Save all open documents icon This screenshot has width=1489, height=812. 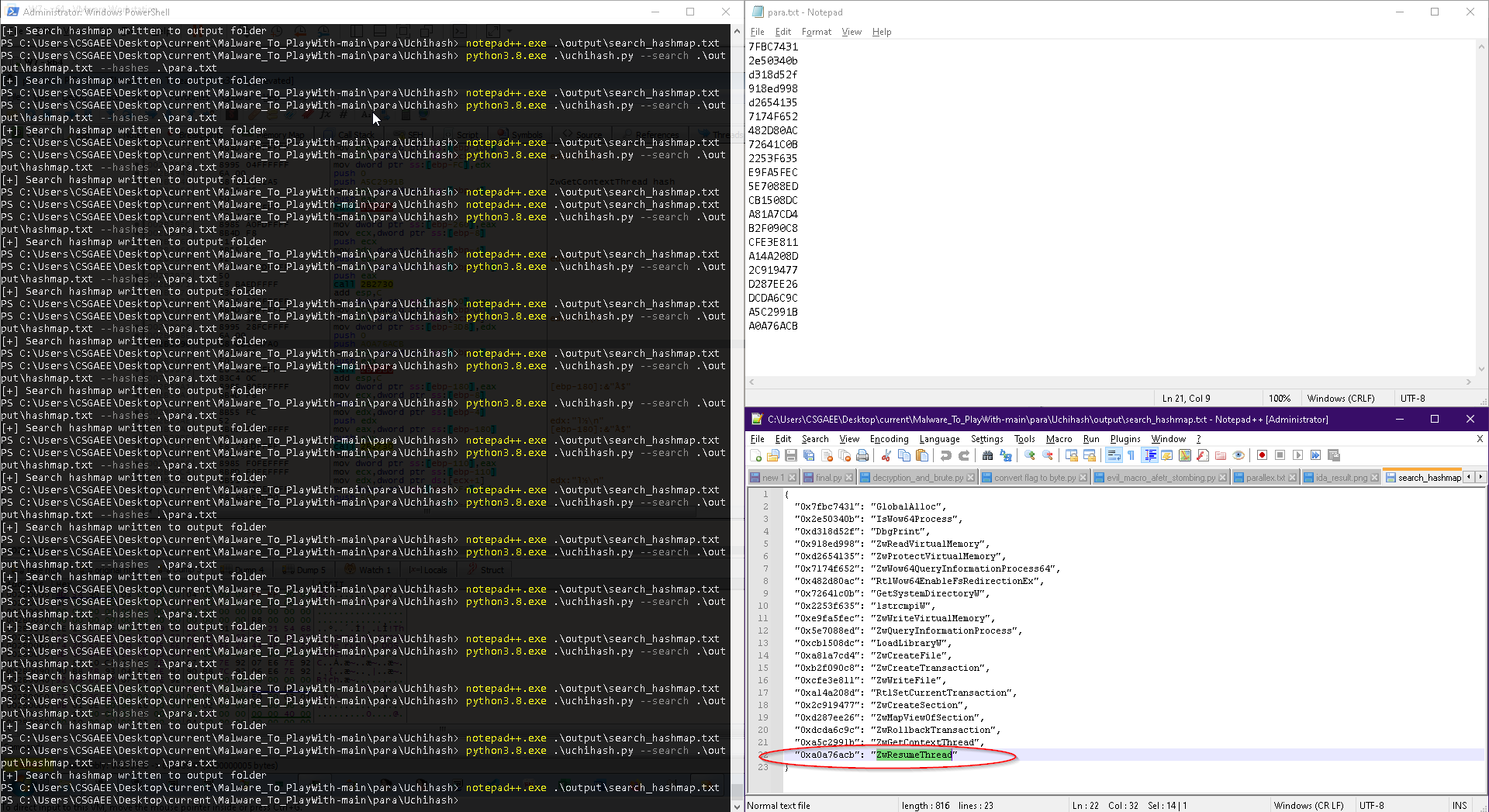(x=809, y=455)
